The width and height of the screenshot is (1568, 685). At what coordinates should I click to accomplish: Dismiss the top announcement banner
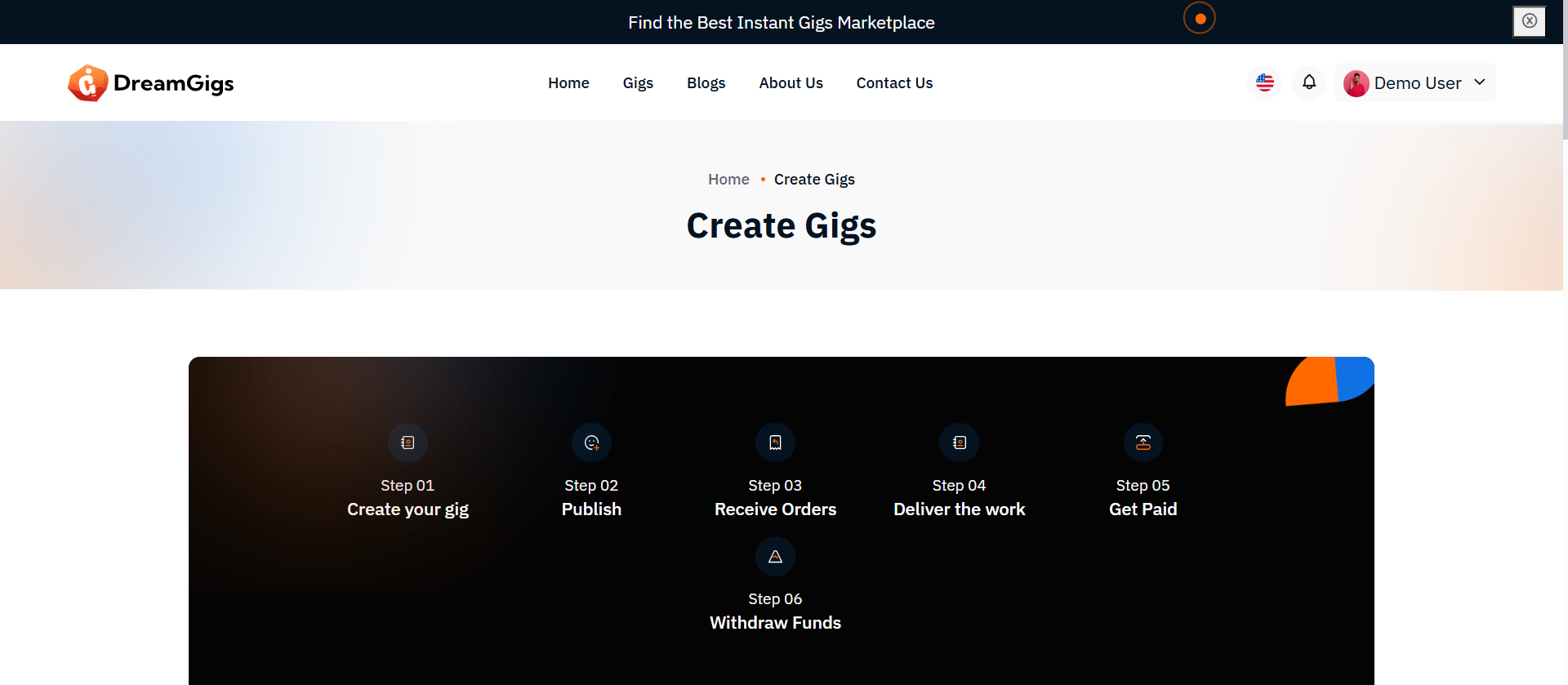tap(1529, 21)
